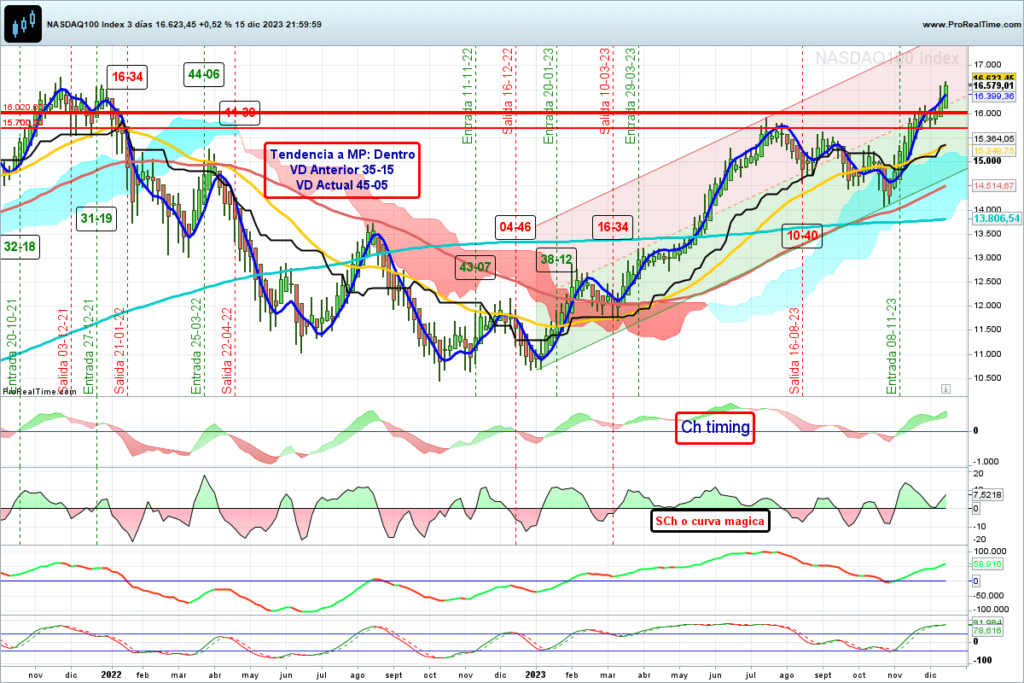Image resolution: width=1024 pixels, height=683 pixels.
Task: Click the 16.020 resistance level label
Action: click(x=22, y=106)
